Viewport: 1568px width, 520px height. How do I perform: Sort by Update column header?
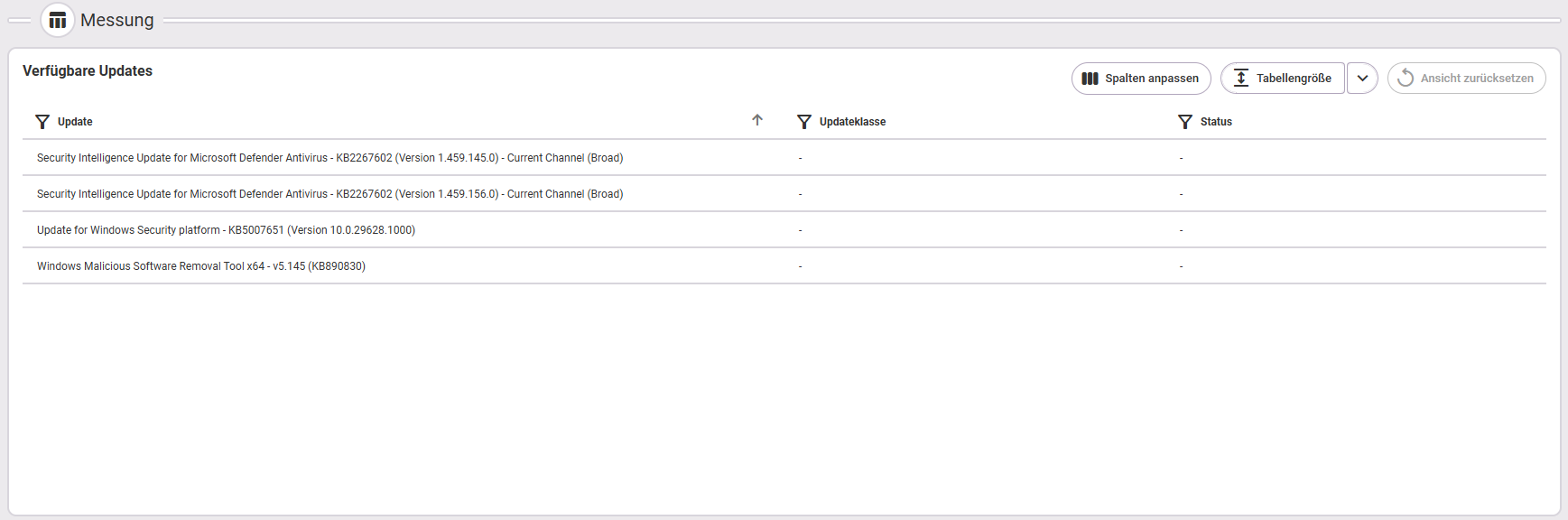pyautogui.click(x=75, y=122)
